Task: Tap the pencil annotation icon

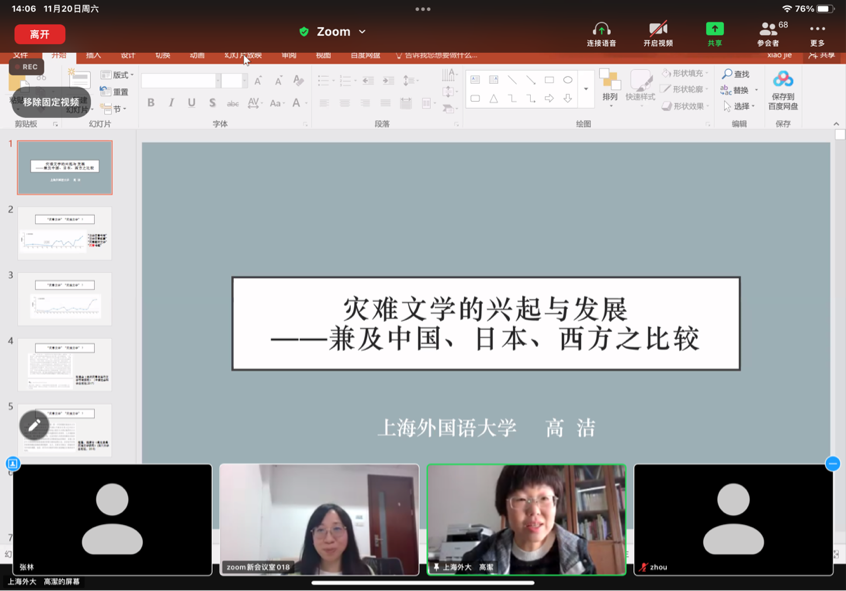Action: click(34, 425)
